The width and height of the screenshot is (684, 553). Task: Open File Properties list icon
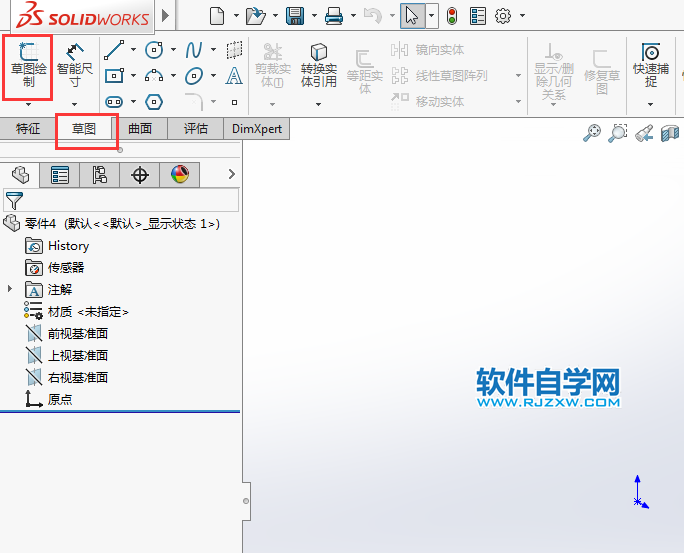point(478,16)
